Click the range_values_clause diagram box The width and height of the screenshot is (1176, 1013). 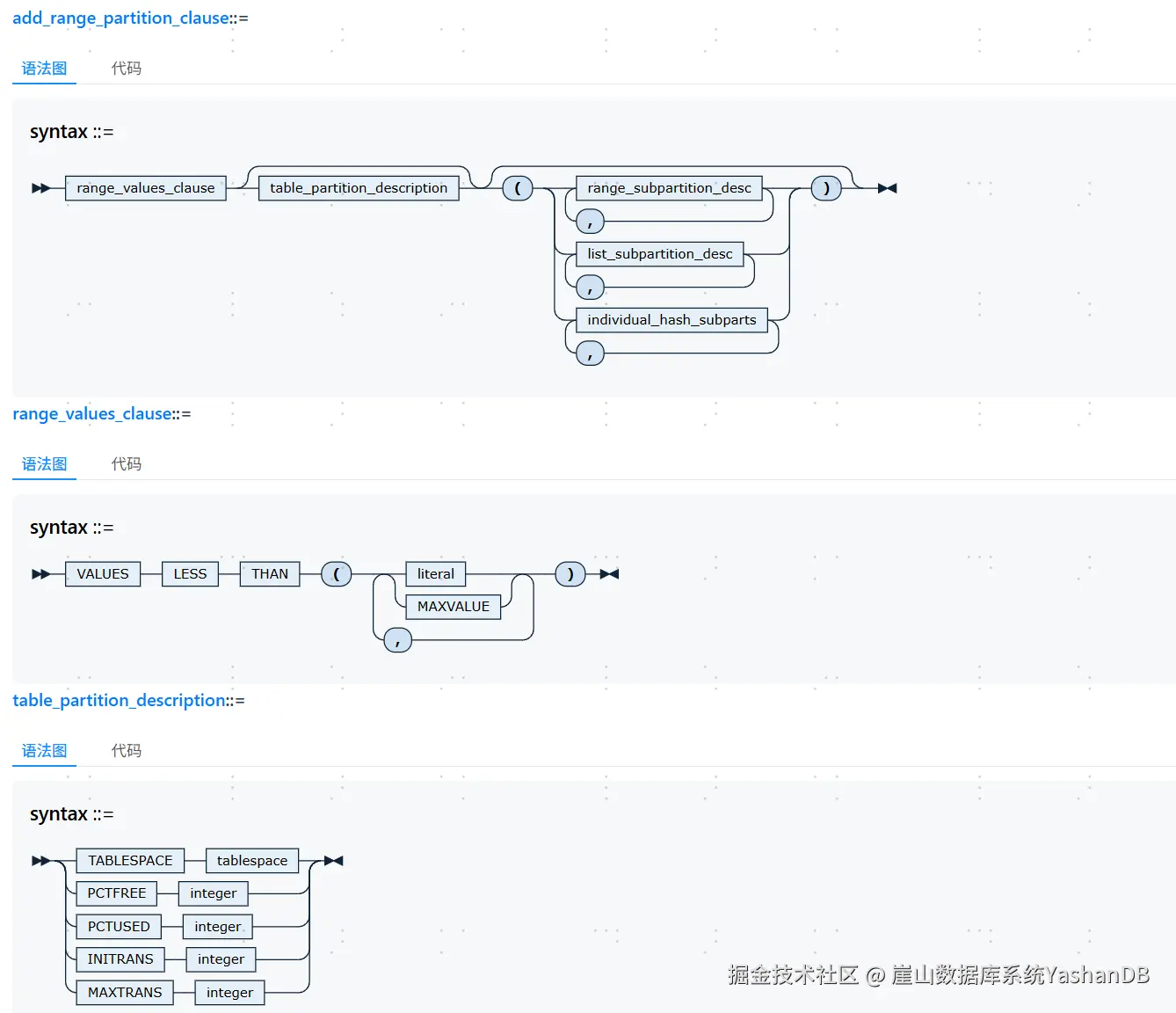146,188
